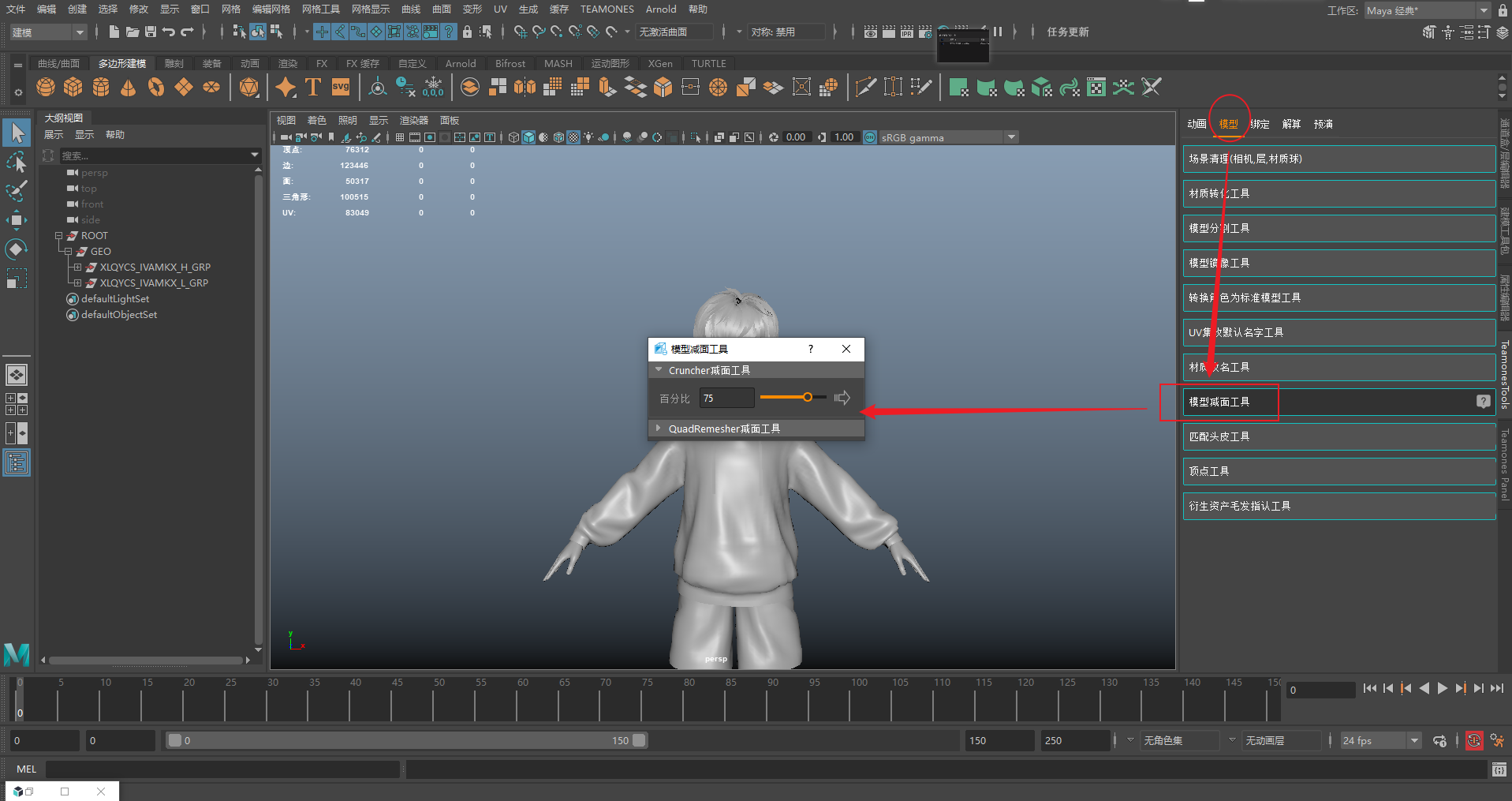Viewport: 1512px width, 801px height.
Task: Open the TEAMONES menu
Action: click(607, 9)
